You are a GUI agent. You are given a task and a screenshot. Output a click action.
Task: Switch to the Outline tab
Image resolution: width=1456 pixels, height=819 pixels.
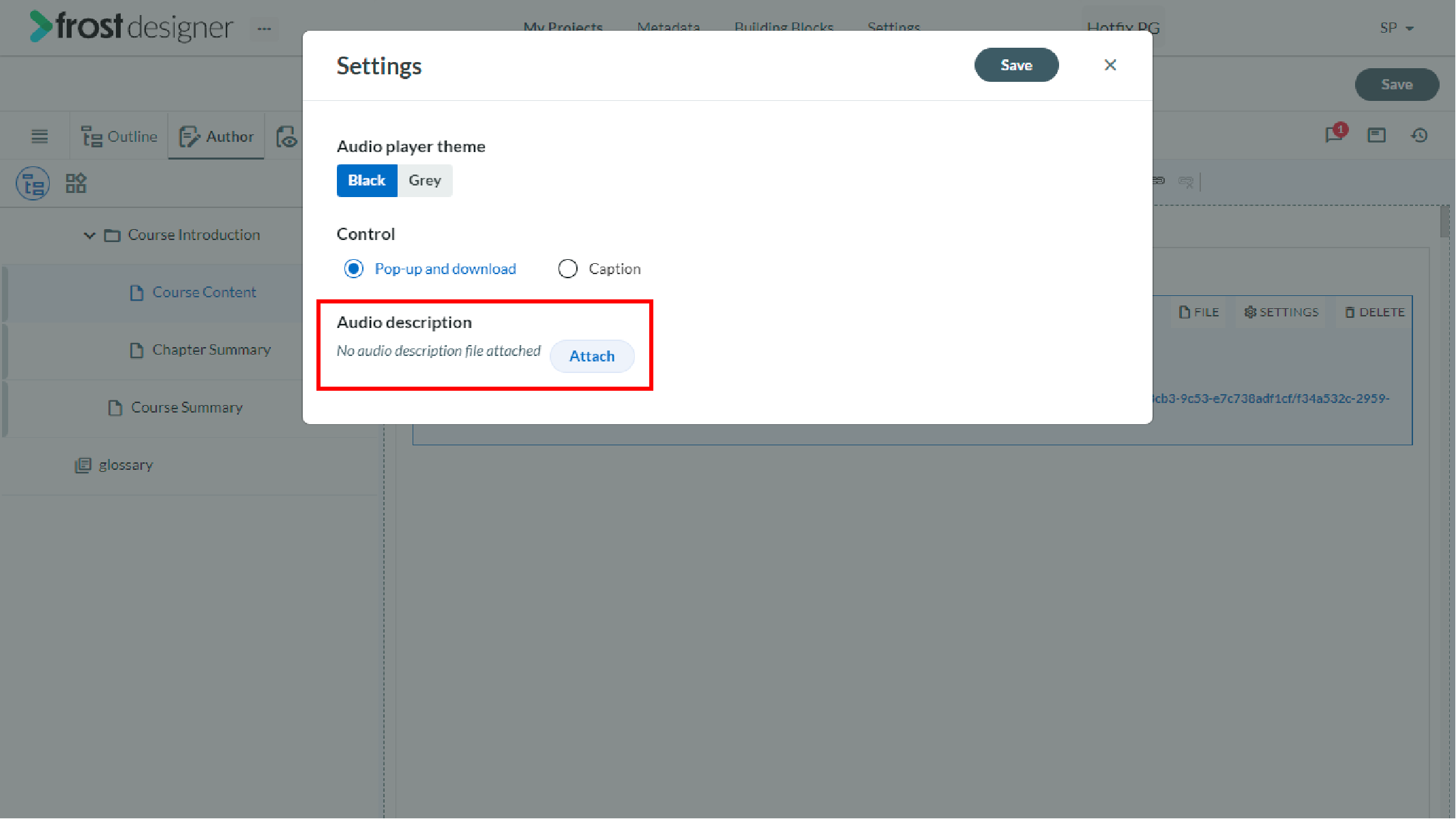[119, 136]
